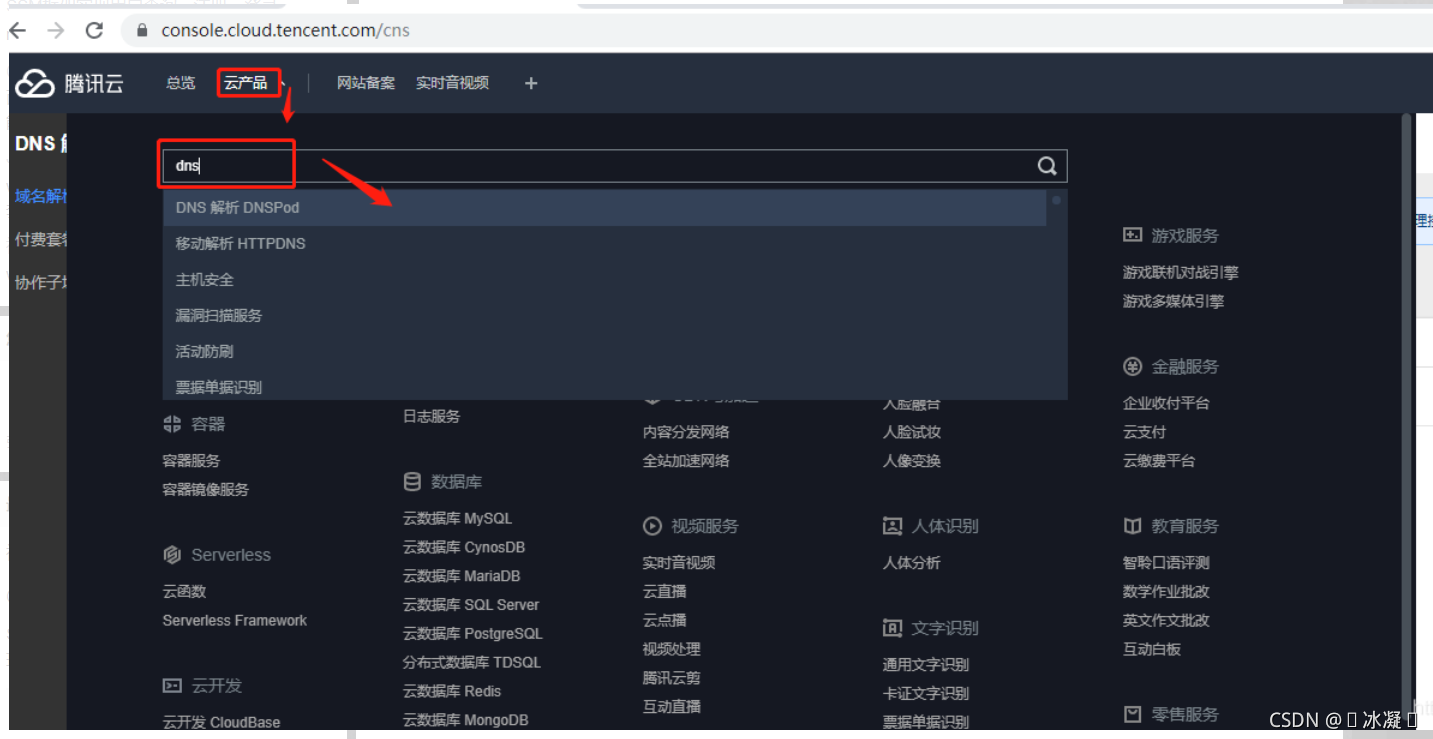Select 漏洞扫描服务 suggestion
Screen dimensions: 1433x739
[605, 316]
